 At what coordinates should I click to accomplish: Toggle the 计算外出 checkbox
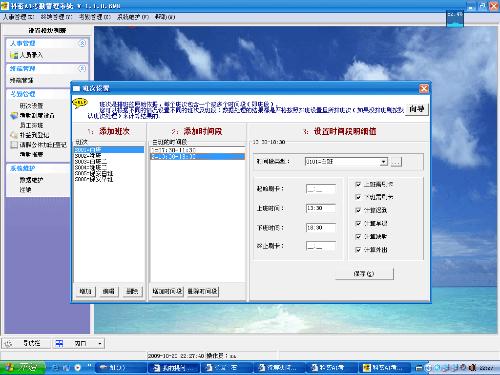tap(358, 249)
